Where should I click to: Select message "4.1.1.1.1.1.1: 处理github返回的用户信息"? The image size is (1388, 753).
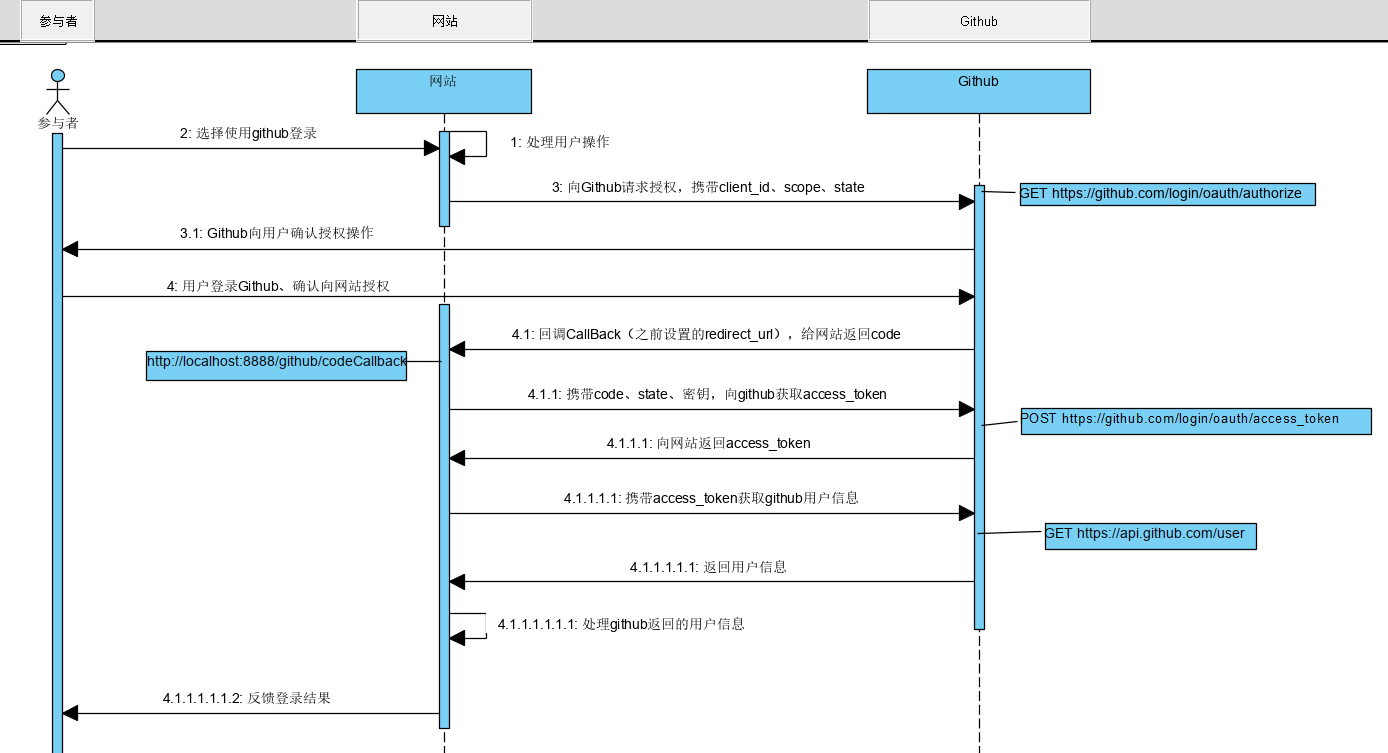(621, 624)
